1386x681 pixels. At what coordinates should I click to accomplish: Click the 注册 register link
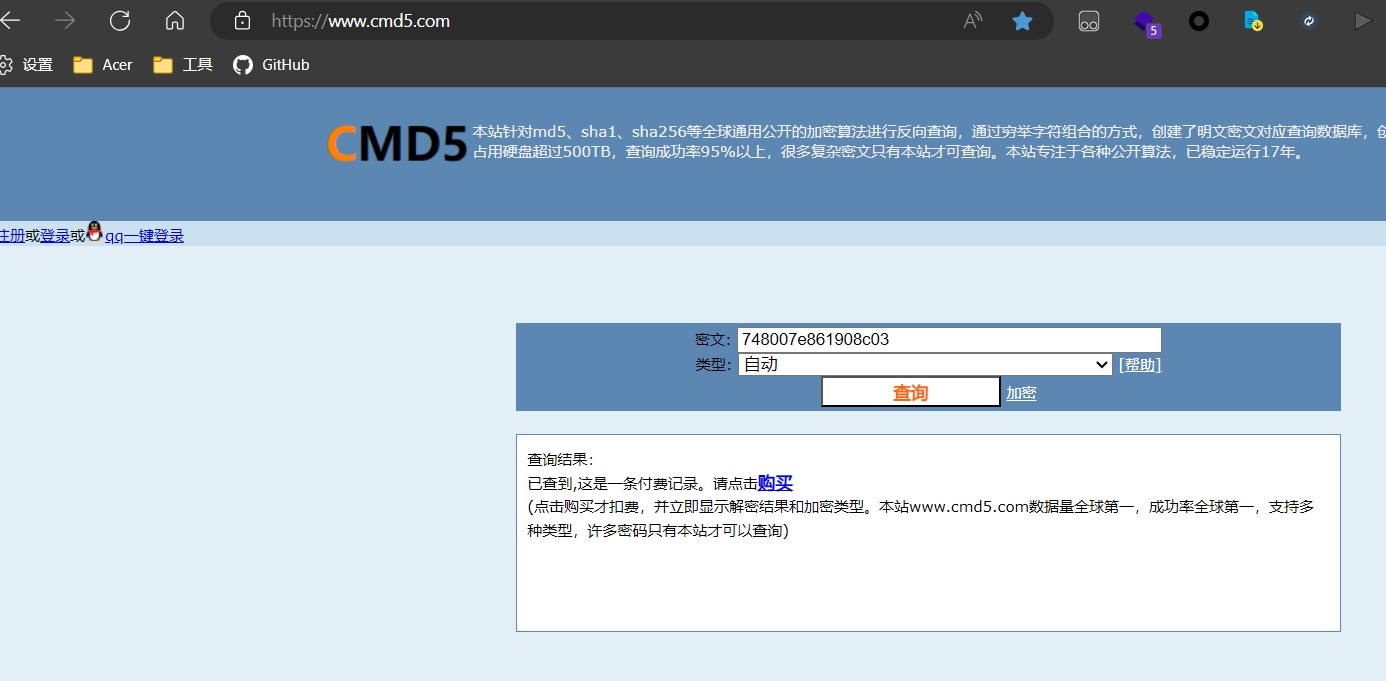12,236
